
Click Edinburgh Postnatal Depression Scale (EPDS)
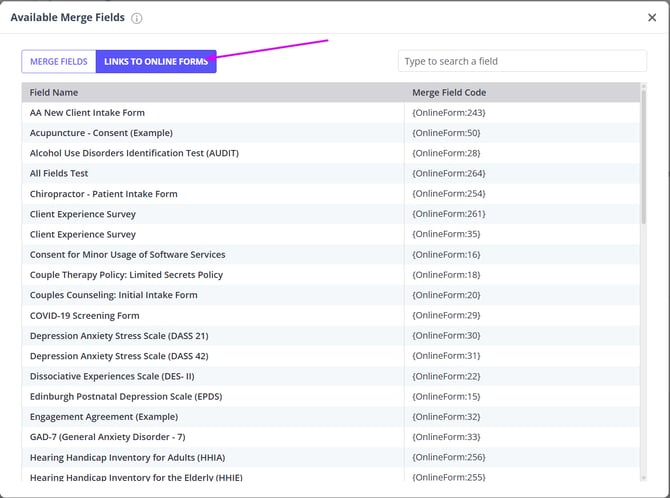coord(124,396)
